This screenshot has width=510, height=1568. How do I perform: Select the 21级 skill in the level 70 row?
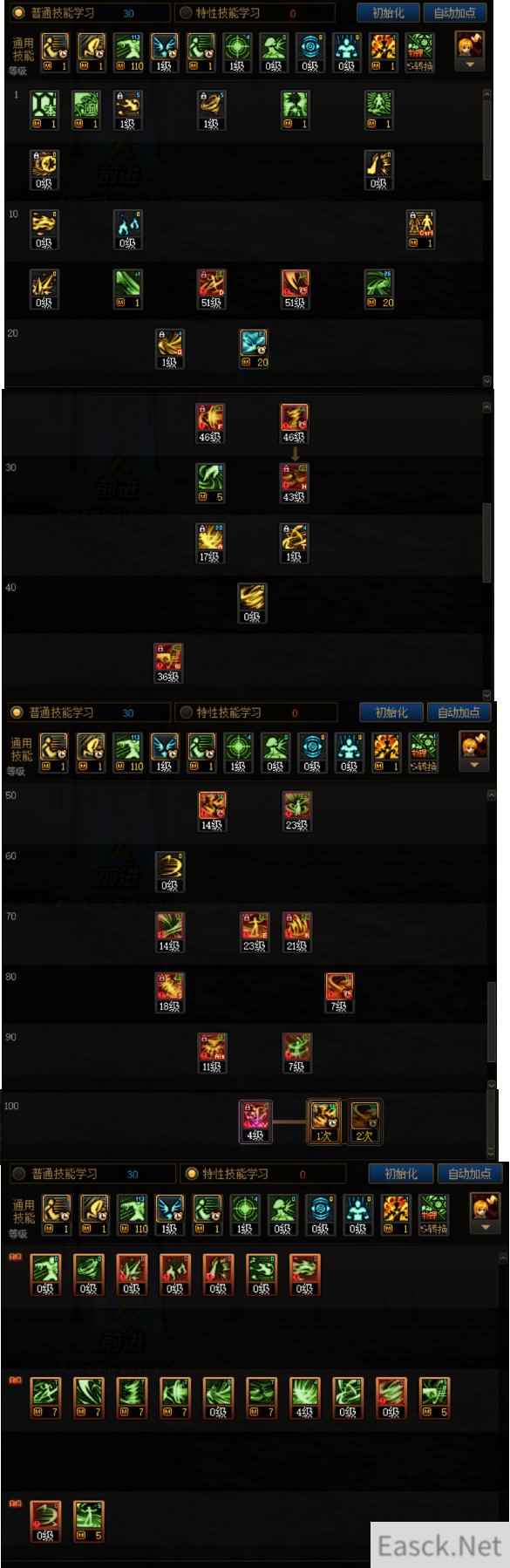[x=296, y=932]
